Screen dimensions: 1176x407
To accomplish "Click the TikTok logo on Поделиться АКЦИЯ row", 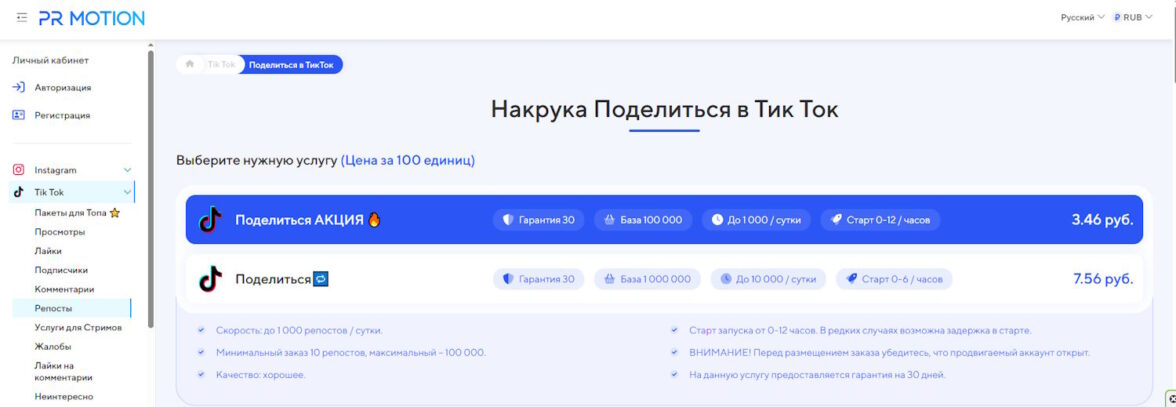I will tap(210, 220).
